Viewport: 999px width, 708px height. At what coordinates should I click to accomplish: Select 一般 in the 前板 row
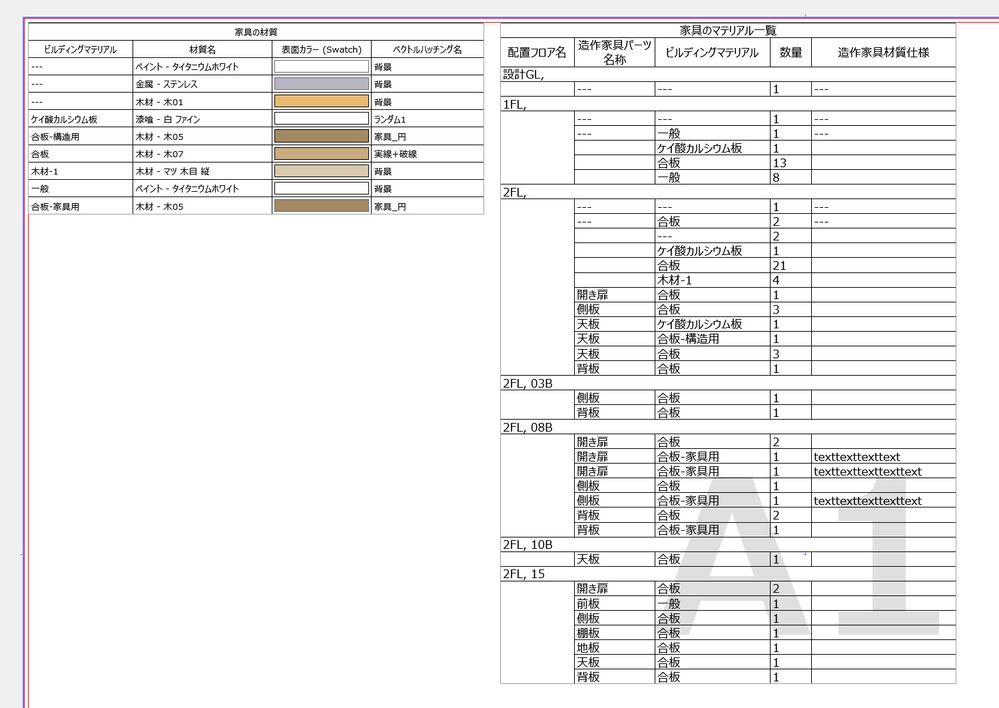[712, 603]
